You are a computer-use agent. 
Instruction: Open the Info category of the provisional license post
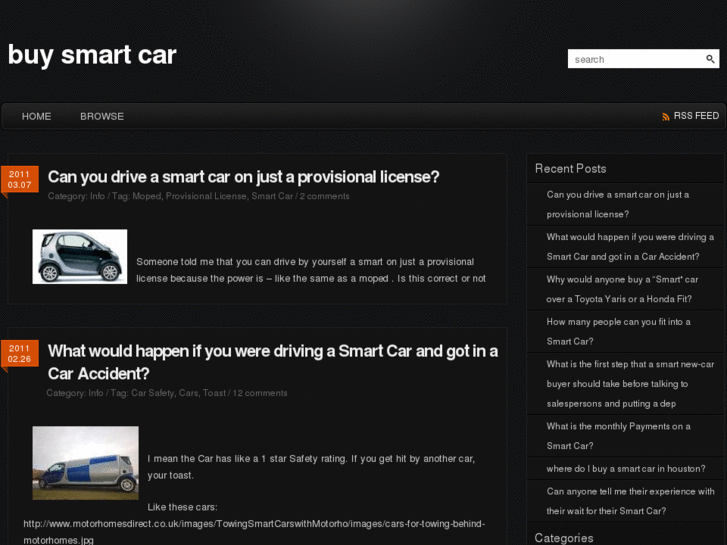click(x=97, y=196)
